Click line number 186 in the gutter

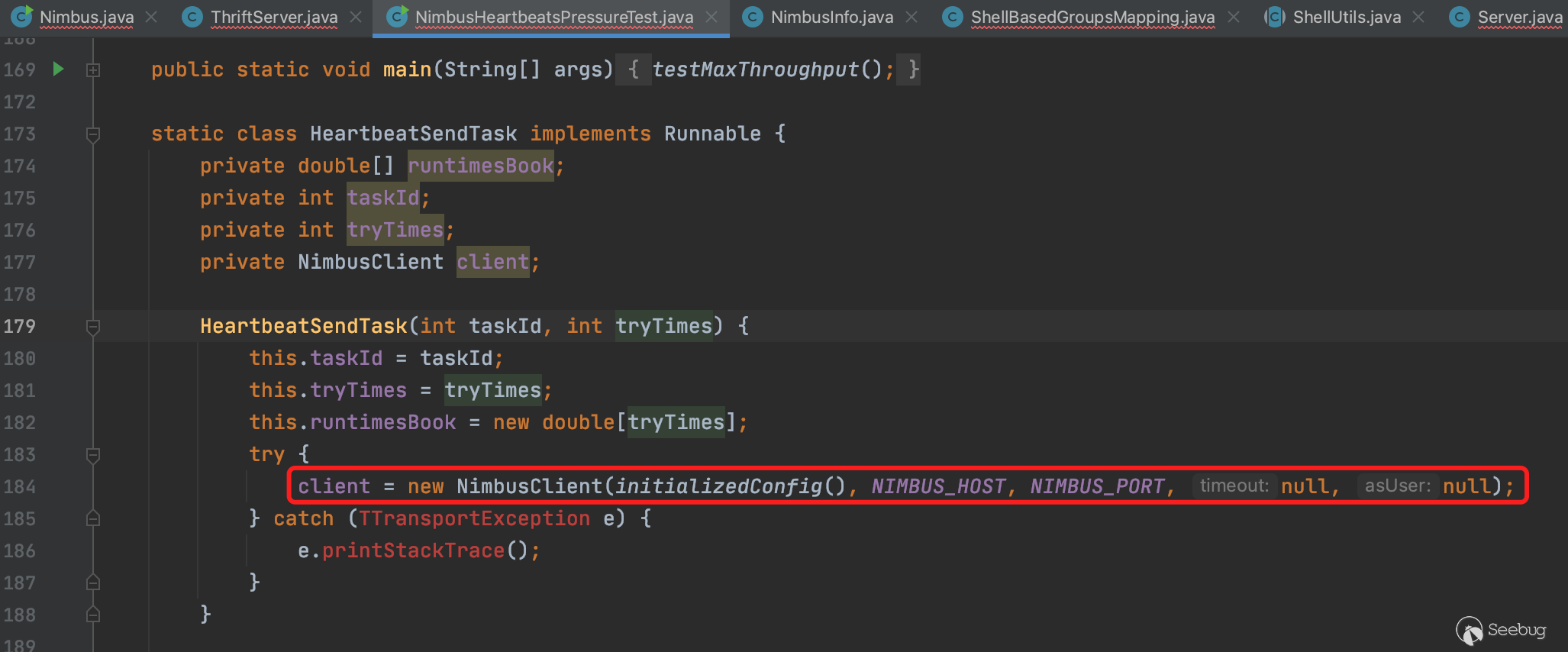19,550
